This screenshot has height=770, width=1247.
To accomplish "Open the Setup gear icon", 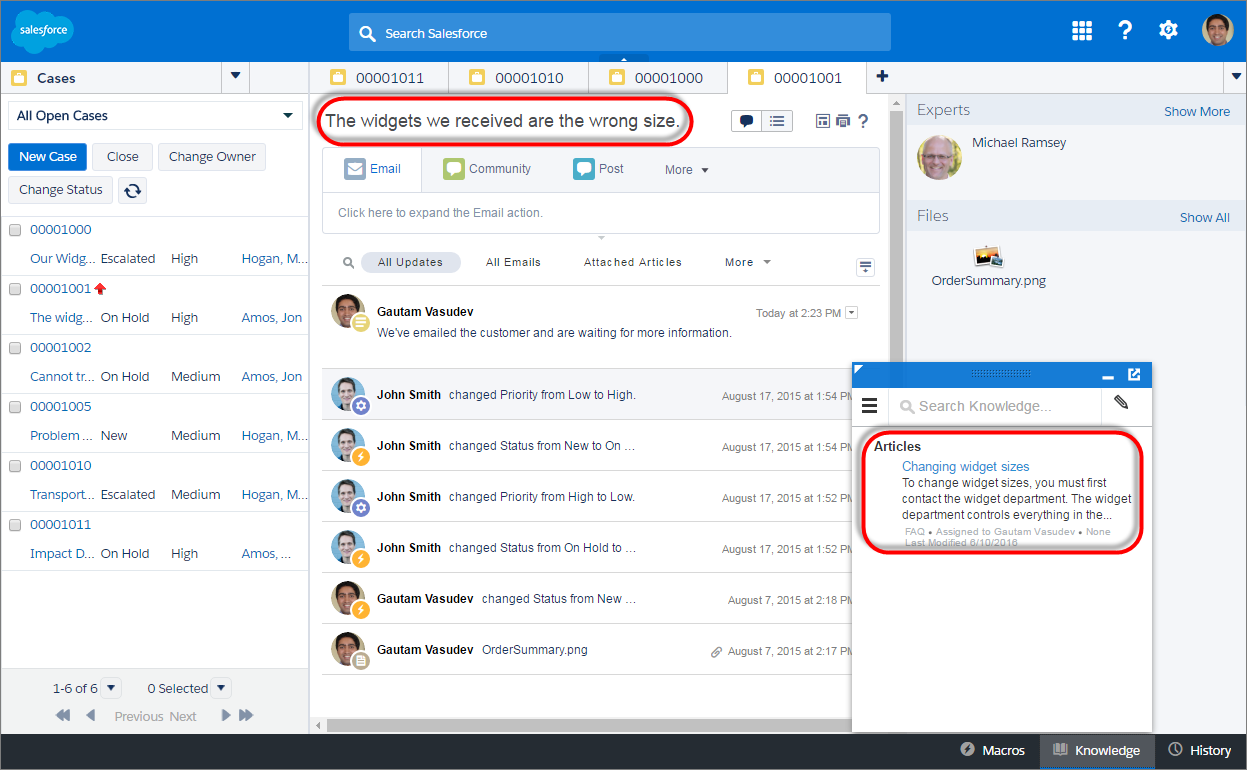I will pyautogui.click(x=1168, y=31).
